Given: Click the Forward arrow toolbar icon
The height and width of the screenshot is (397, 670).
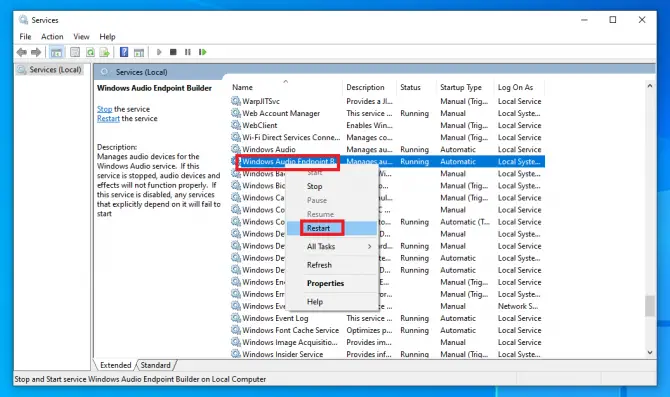Looking at the screenshot, I should 36,52.
